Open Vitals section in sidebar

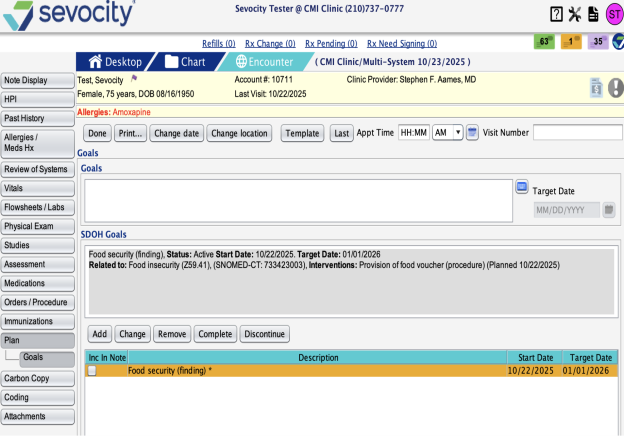(x=38, y=188)
